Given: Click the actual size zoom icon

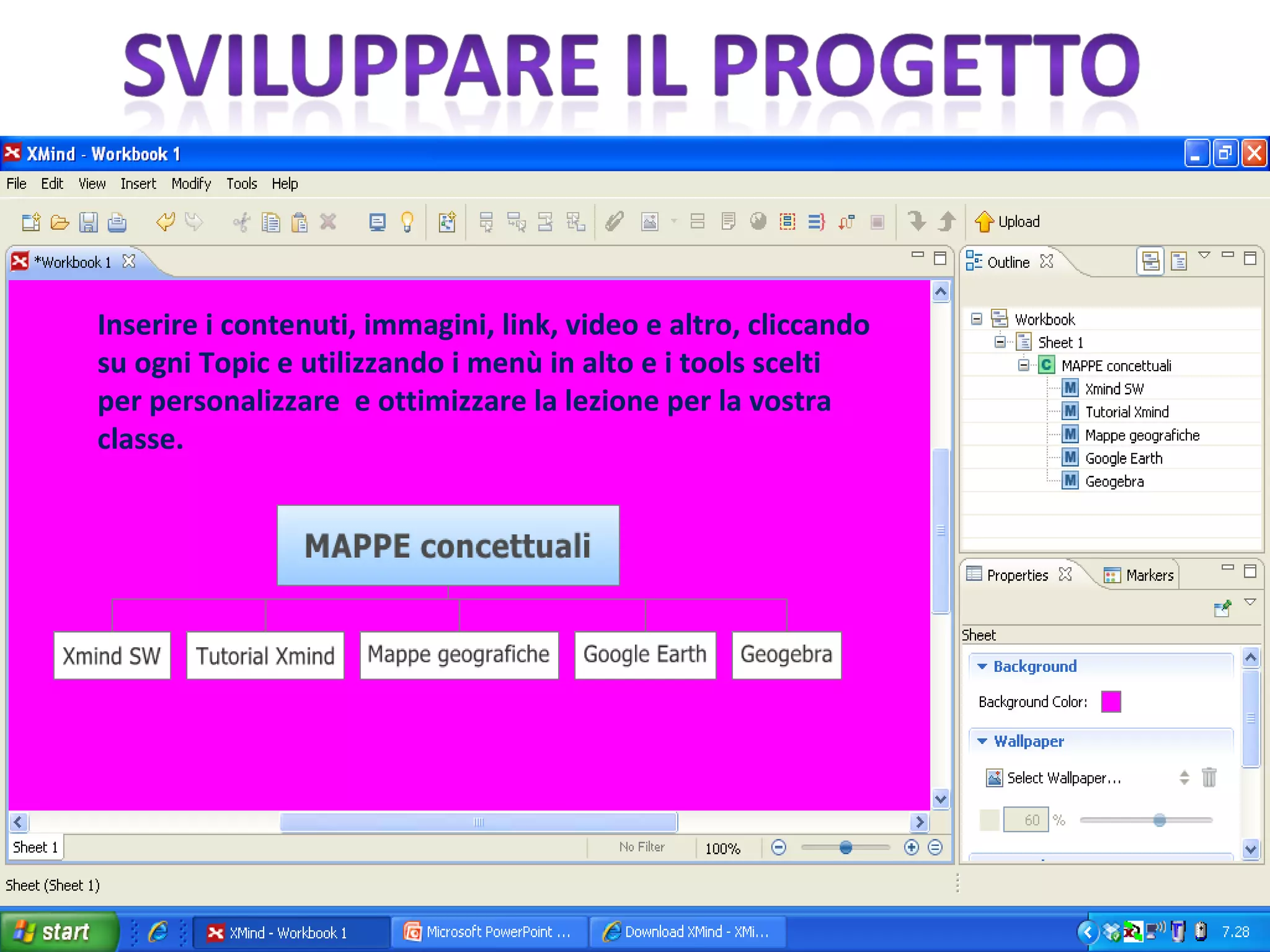Looking at the screenshot, I should [935, 847].
